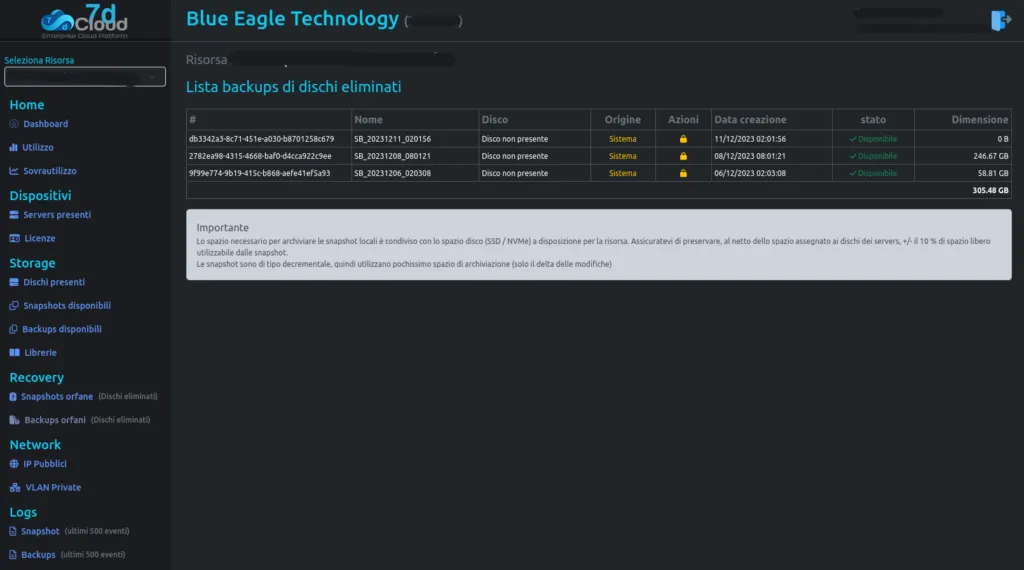The height and width of the screenshot is (570, 1024).
Task: Go to Snapshots disponibili
Action: 67,306
